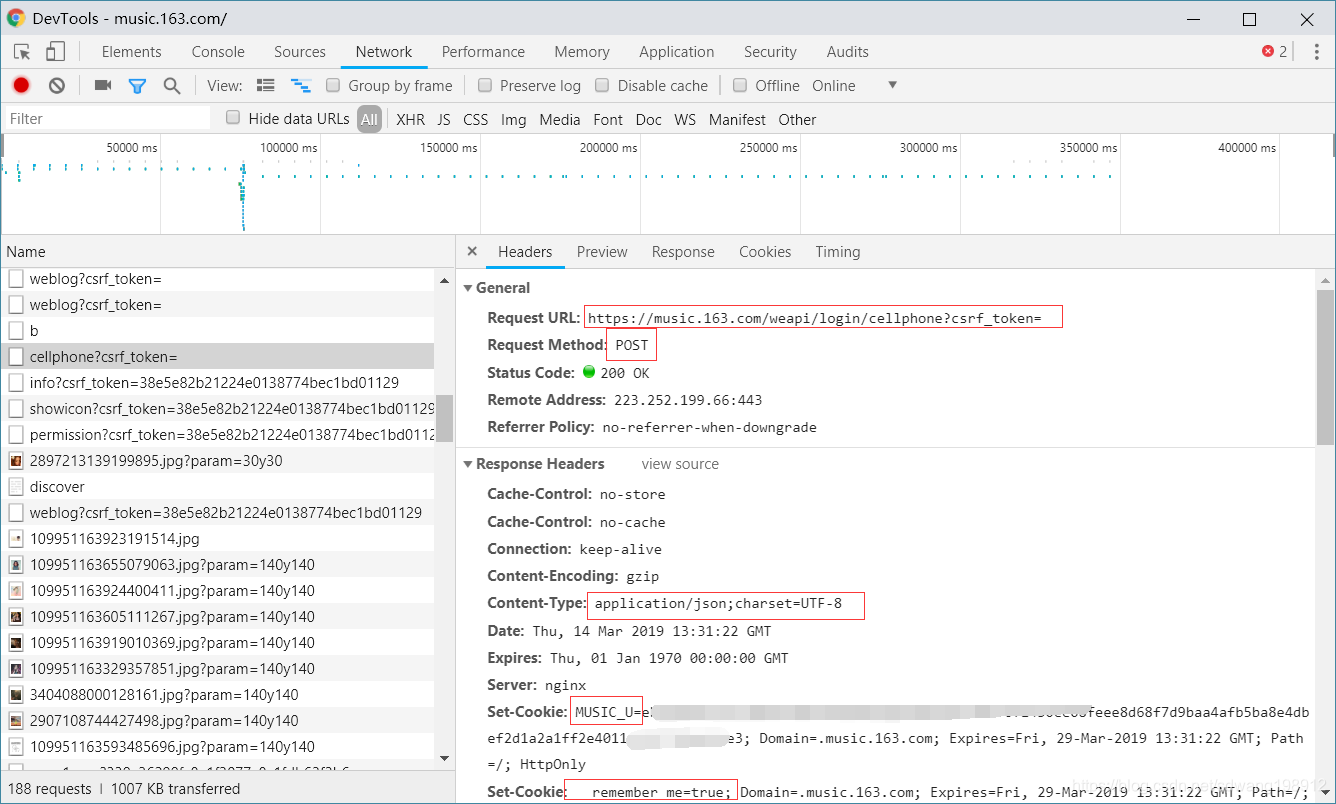Show the Timing tab of request
1336x804 pixels.
coord(838,252)
